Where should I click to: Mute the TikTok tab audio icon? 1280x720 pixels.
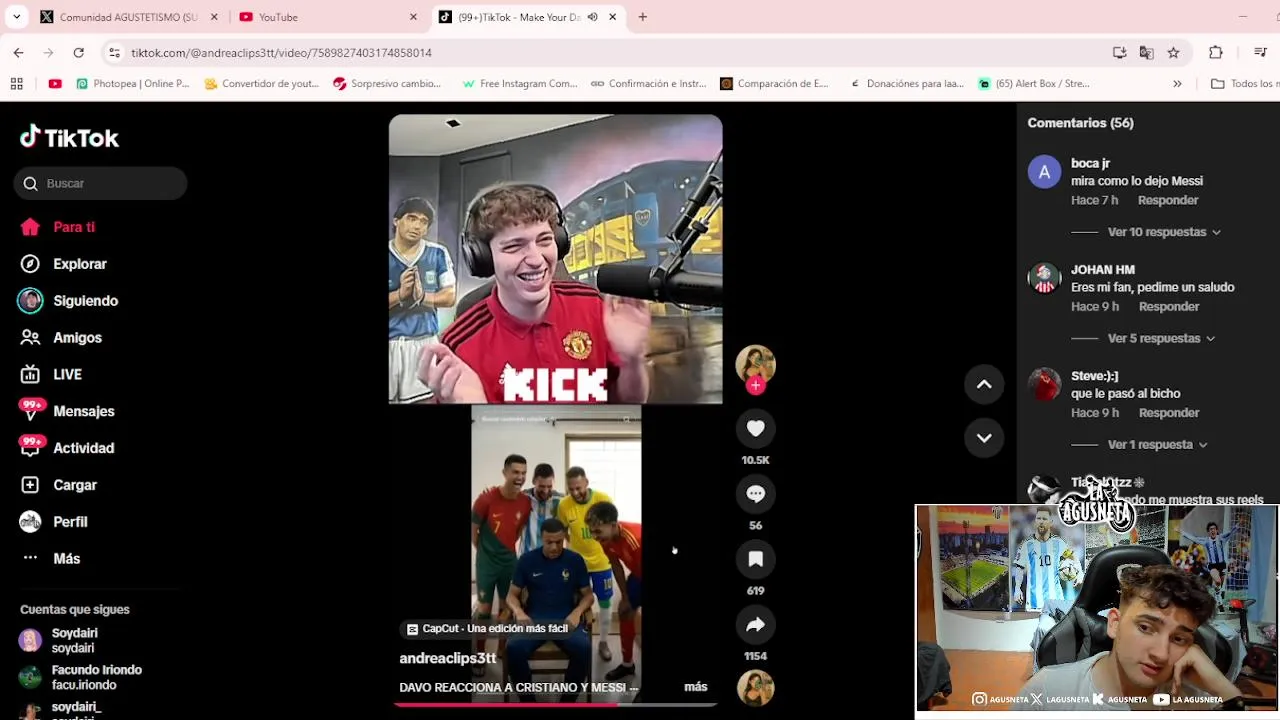point(592,17)
